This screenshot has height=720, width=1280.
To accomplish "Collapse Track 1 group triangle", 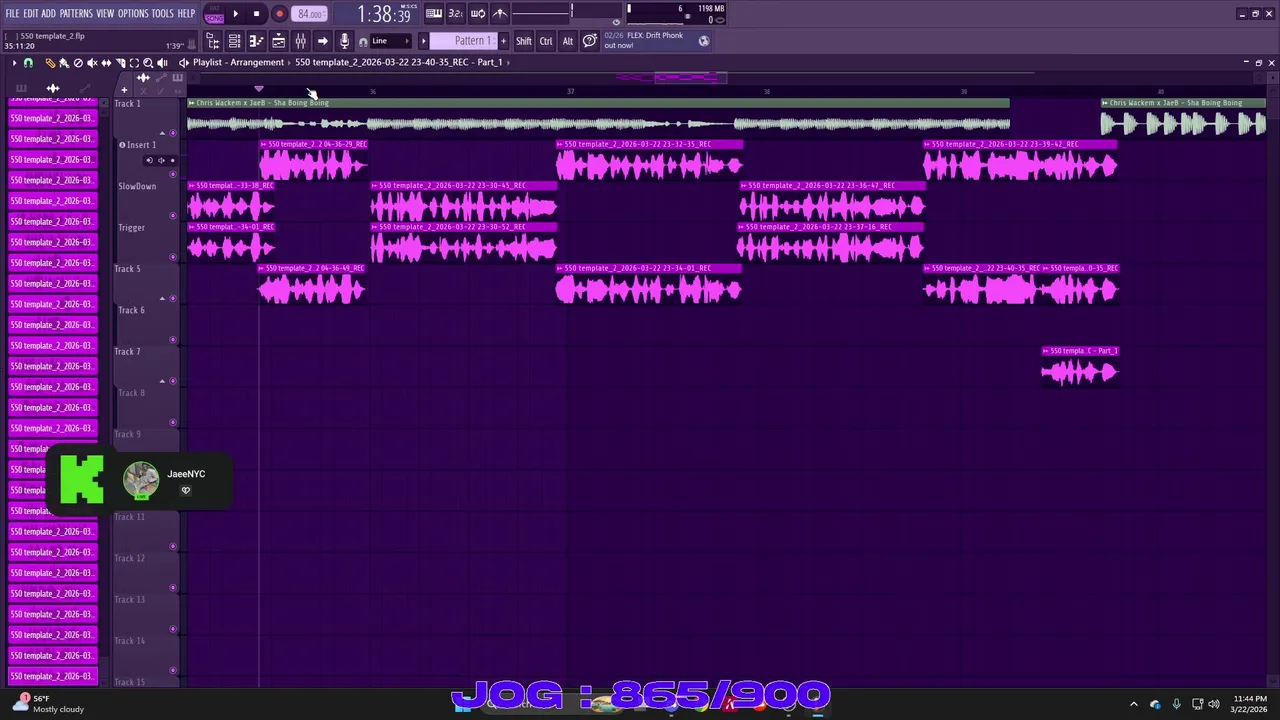I will point(162,133).
